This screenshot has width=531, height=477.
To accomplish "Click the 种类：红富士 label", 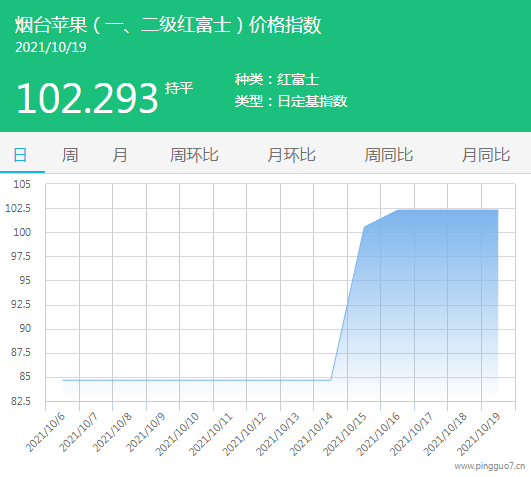I will (x=277, y=80).
